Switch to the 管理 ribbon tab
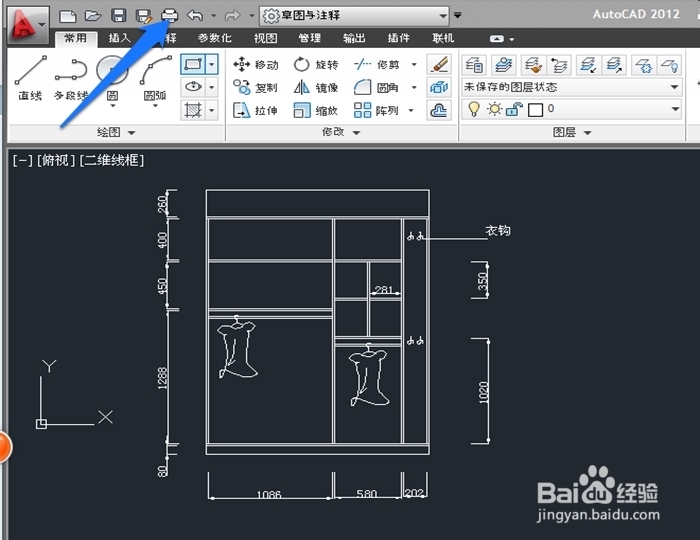The image size is (700, 540). (310, 38)
